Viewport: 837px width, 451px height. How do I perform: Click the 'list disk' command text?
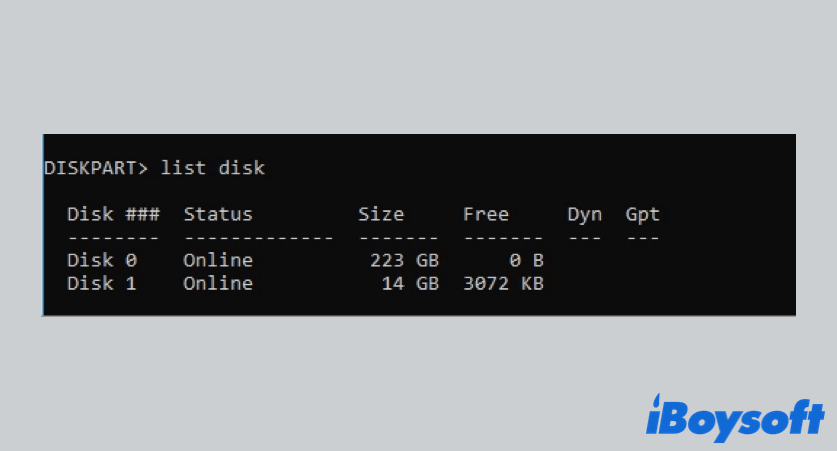point(212,168)
